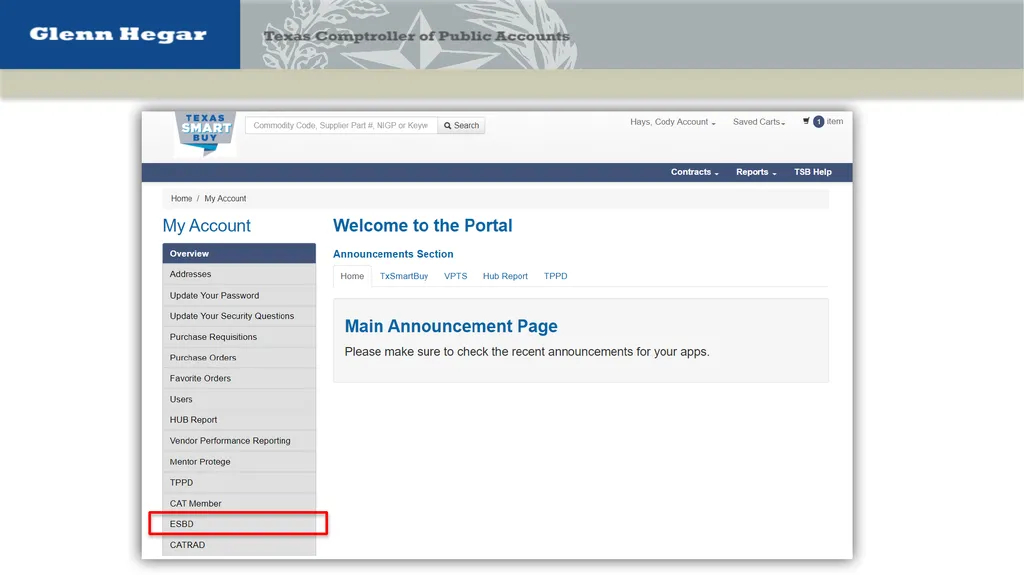Open Users in the sidebar
This screenshot has height=575, width=1024.
(x=239, y=399)
